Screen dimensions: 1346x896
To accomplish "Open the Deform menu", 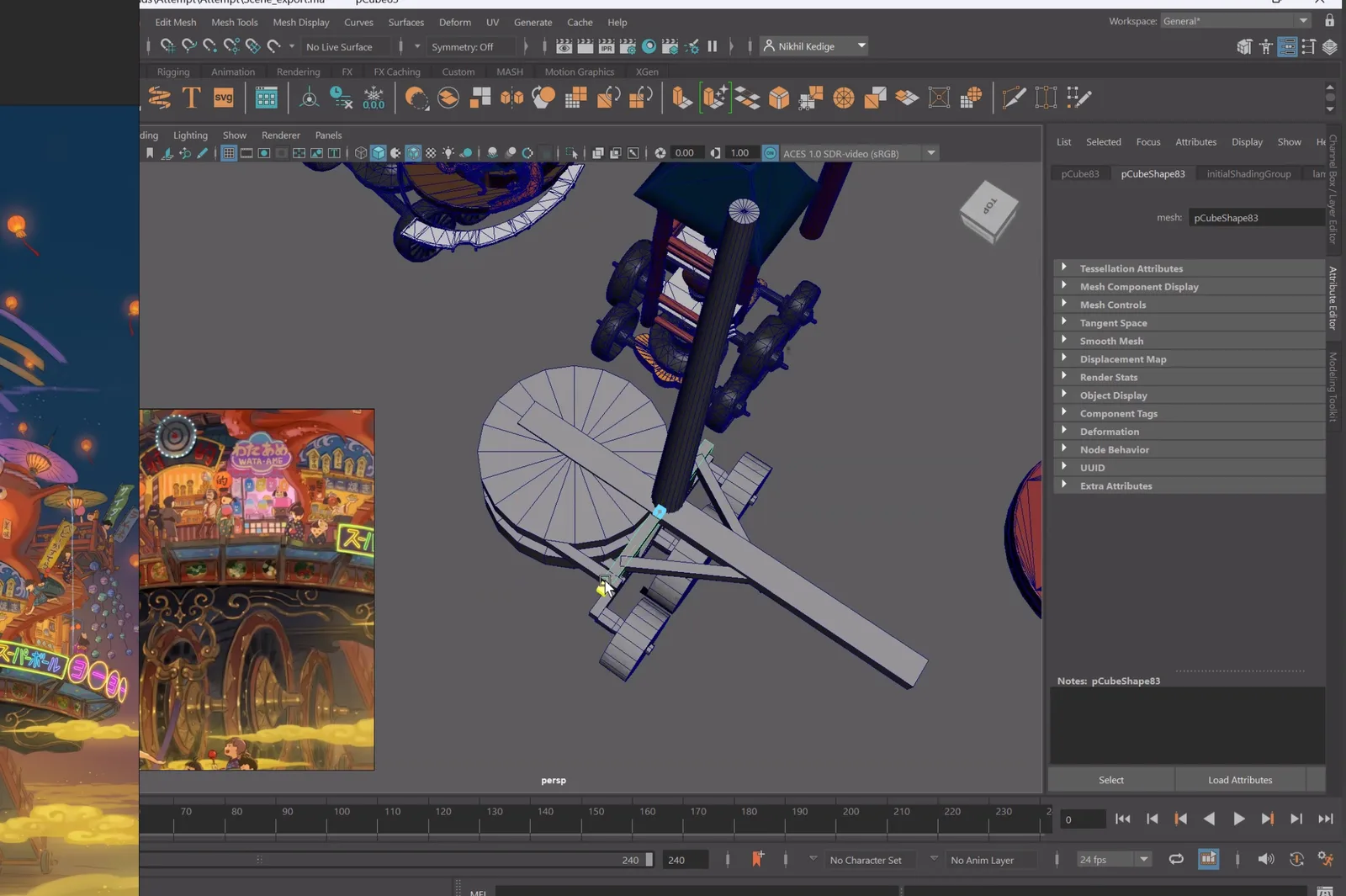I will click(455, 22).
